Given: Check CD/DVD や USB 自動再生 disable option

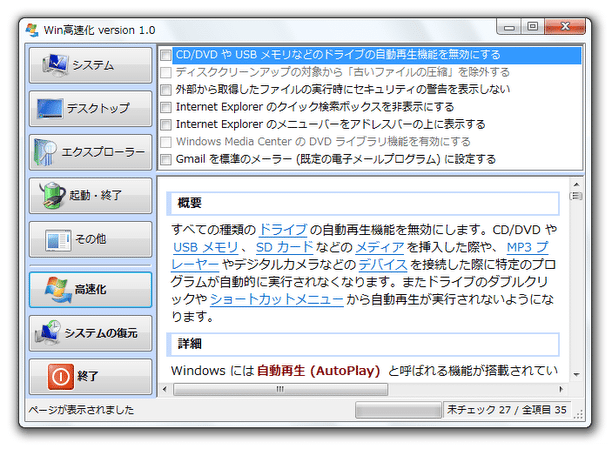Looking at the screenshot, I should pyautogui.click(x=166, y=55).
